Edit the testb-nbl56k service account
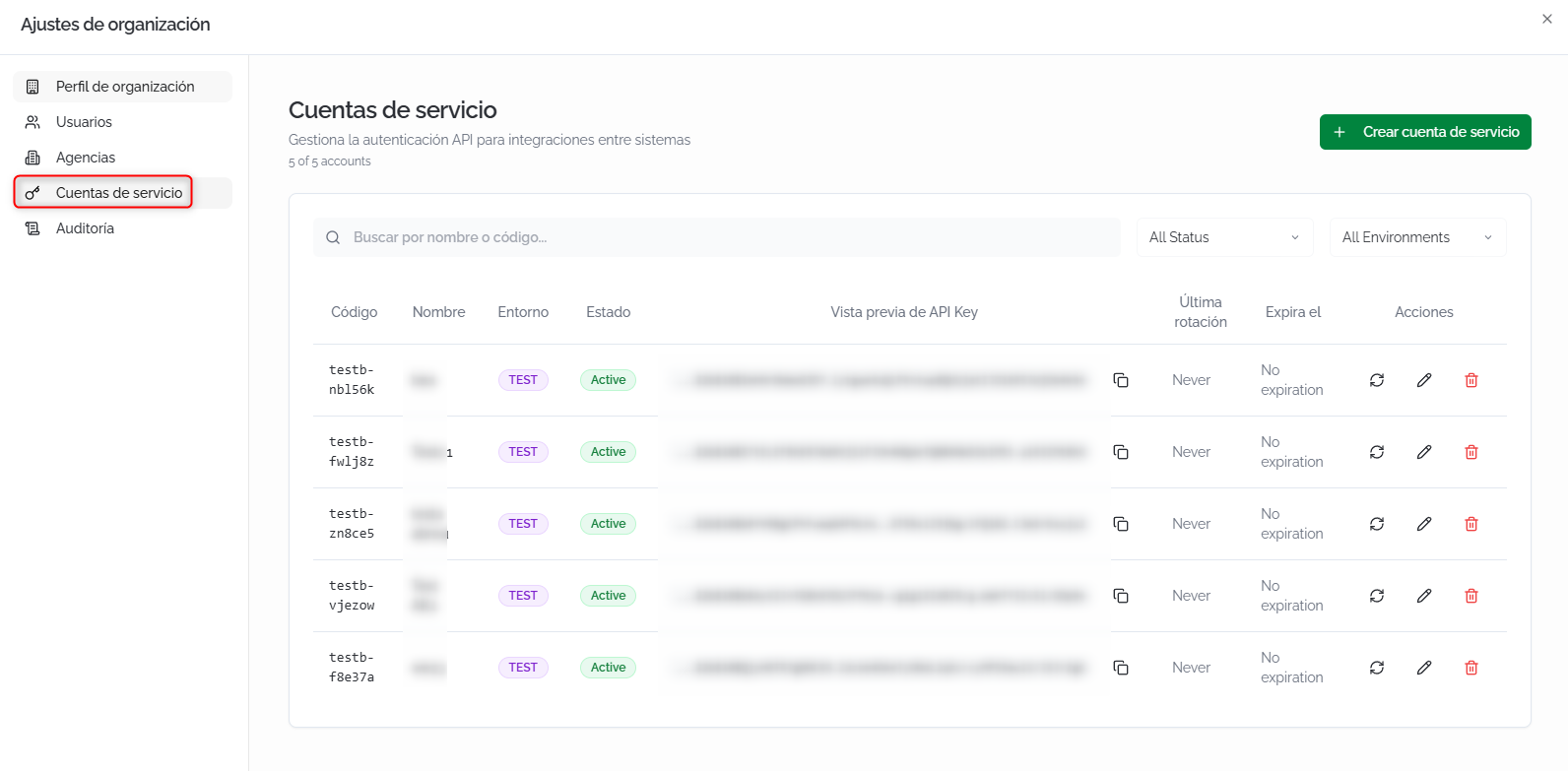Screen dimensions: 1568x771 [1424, 380]
